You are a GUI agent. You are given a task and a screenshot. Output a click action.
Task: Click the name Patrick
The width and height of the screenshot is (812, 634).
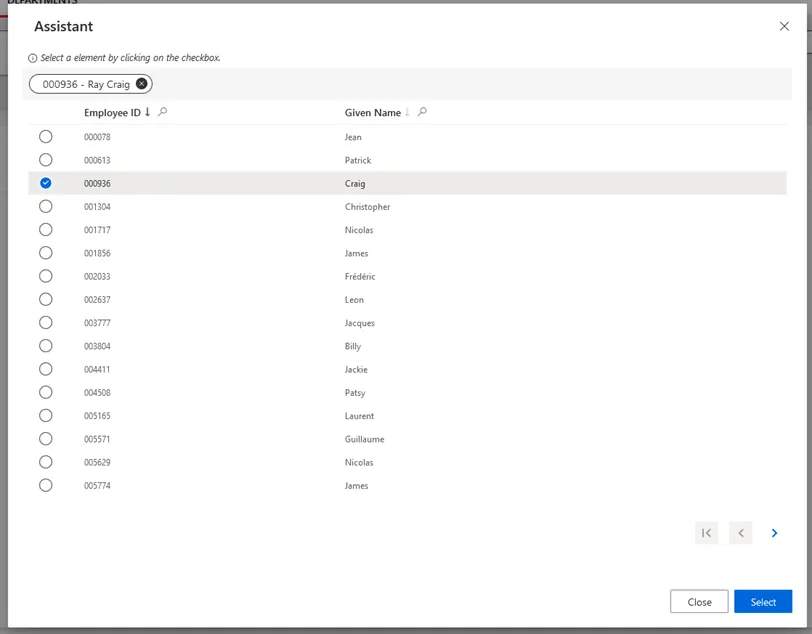358,161
